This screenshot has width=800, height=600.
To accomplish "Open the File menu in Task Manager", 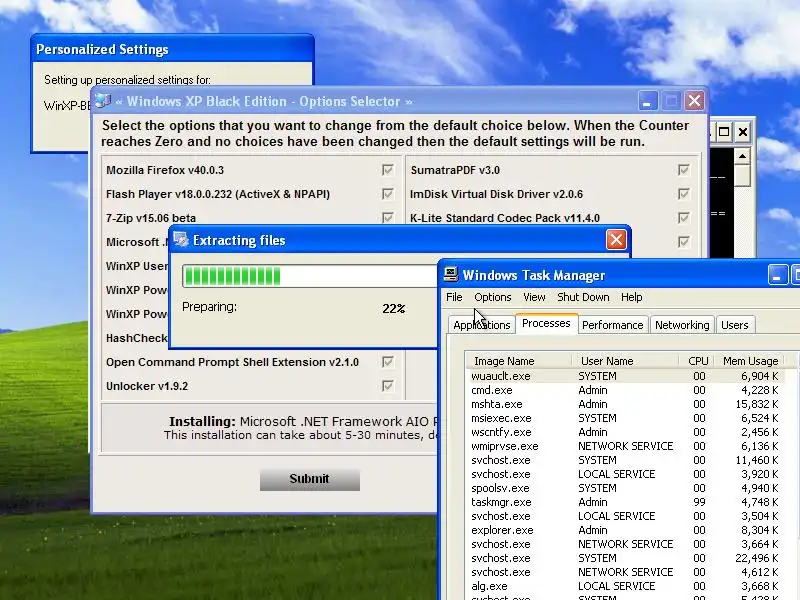I will 454,297.
